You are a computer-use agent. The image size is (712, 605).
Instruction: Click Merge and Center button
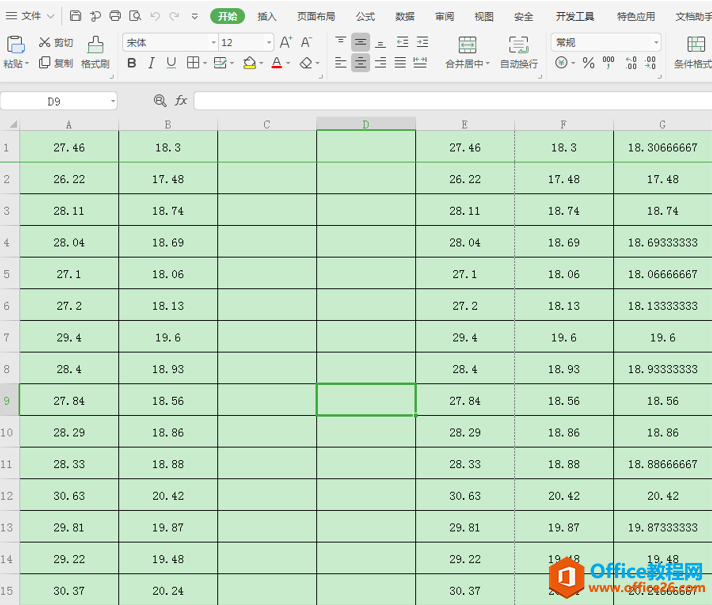click(x=467, y=52)
